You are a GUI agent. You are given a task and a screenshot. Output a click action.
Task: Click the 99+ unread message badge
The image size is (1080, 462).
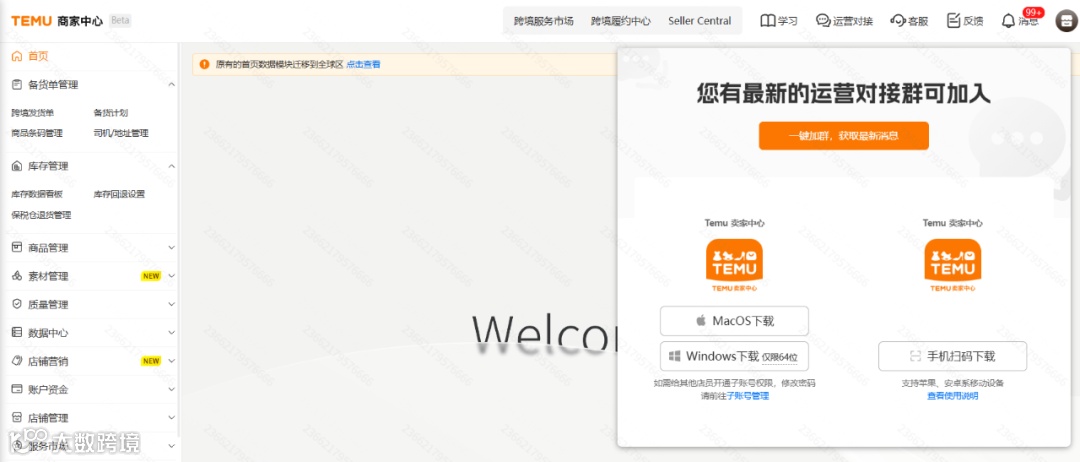1033,12
